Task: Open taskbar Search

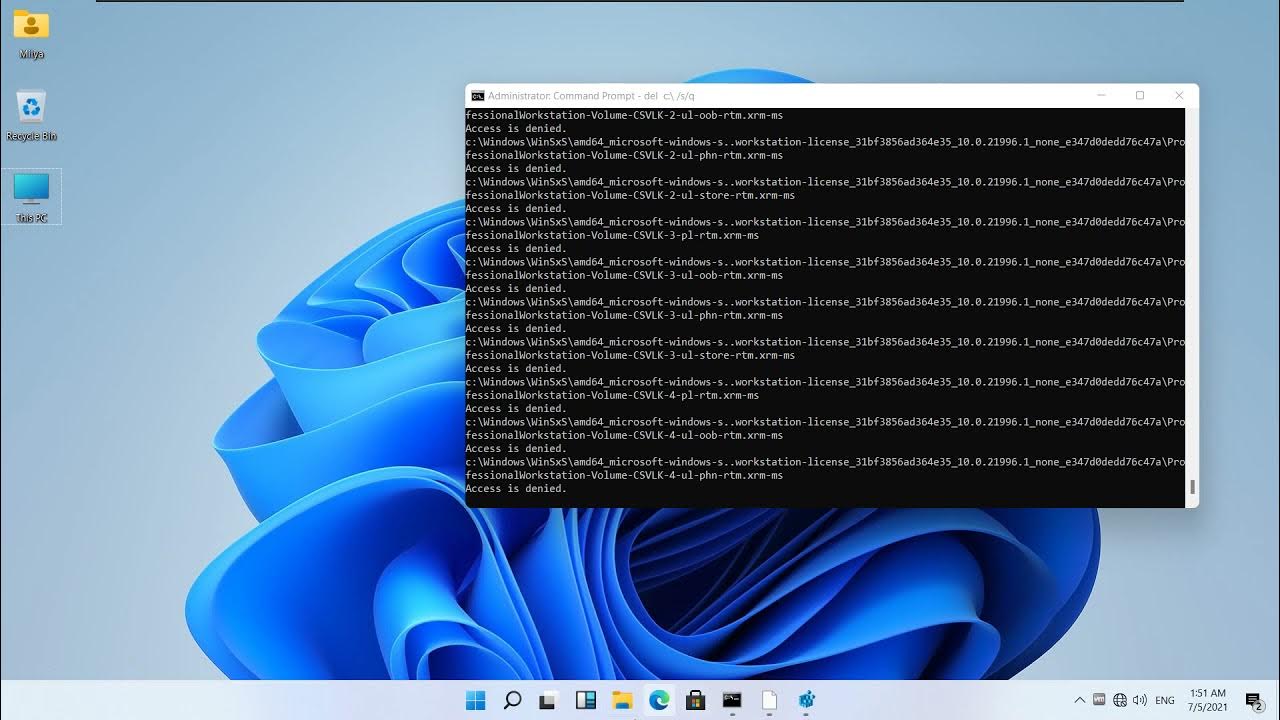Action: point(512,700)
